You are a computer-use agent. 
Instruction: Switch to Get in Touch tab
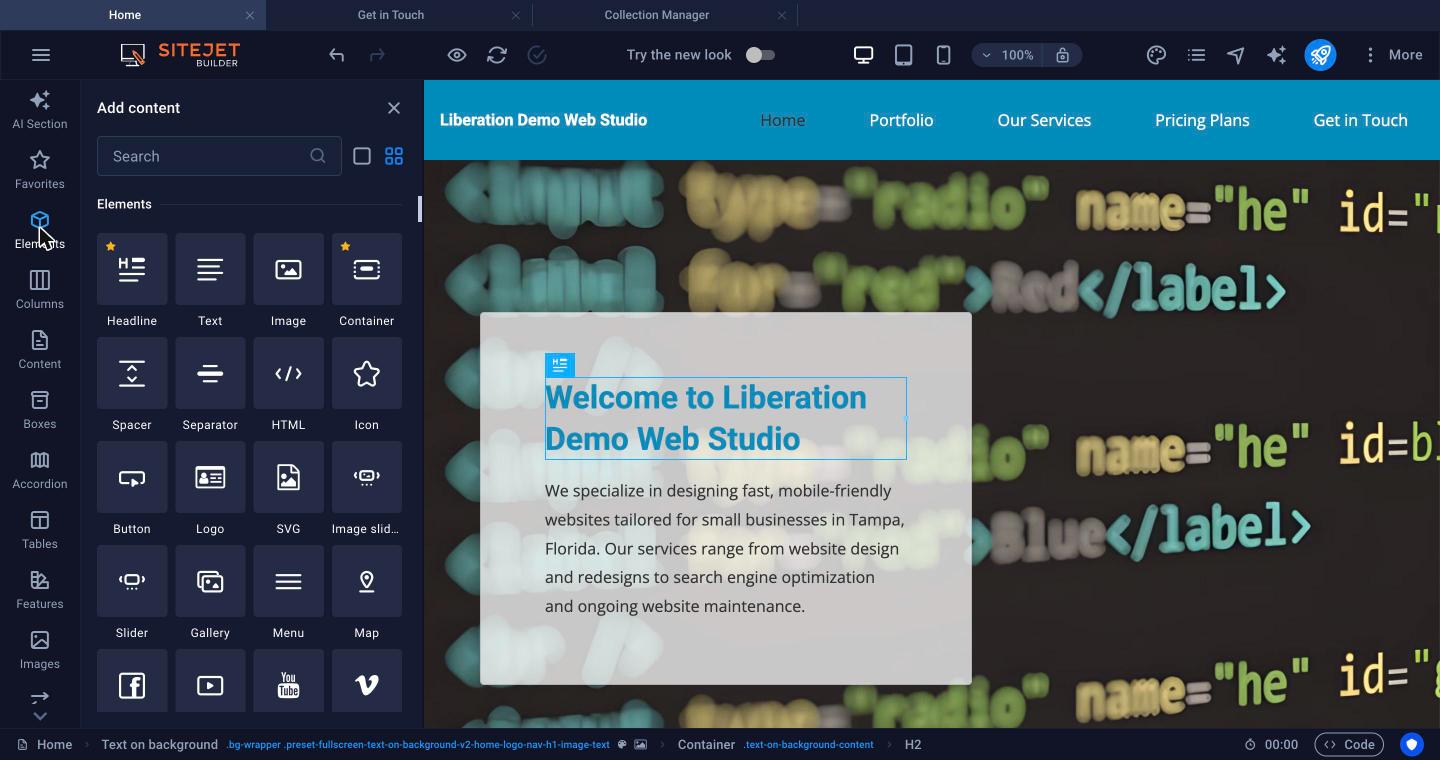point(391,15)
